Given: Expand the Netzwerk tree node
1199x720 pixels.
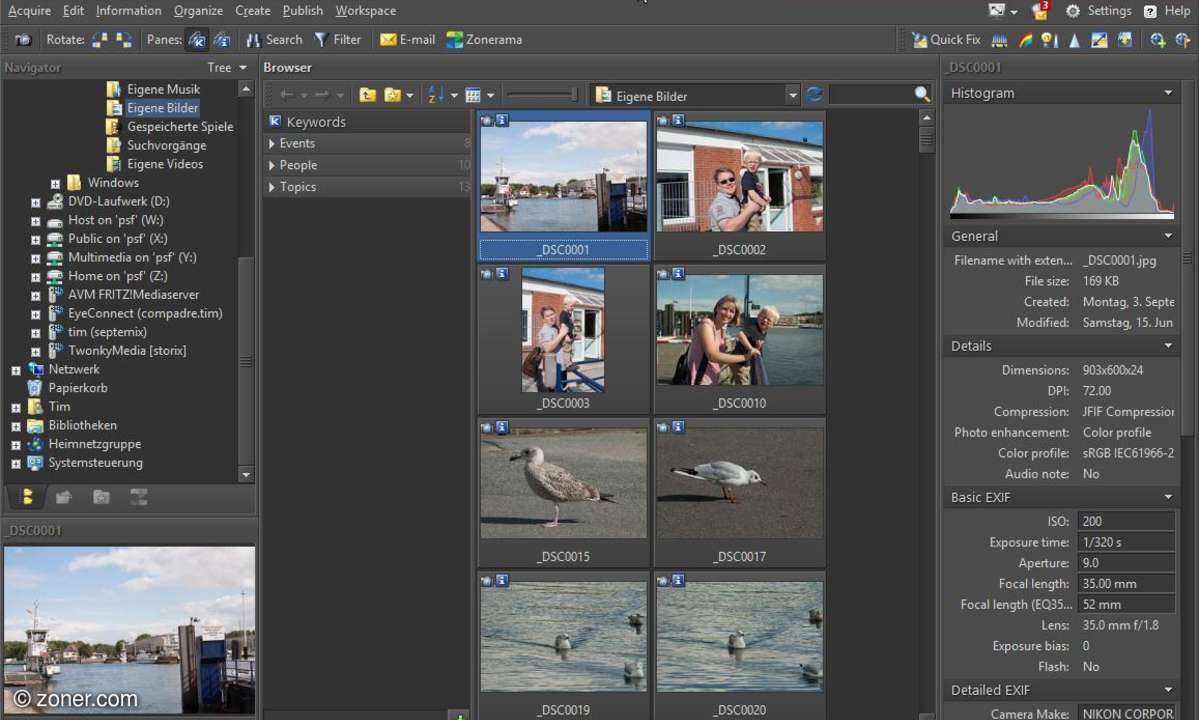Looking at the screenshot, I should 15,371.
